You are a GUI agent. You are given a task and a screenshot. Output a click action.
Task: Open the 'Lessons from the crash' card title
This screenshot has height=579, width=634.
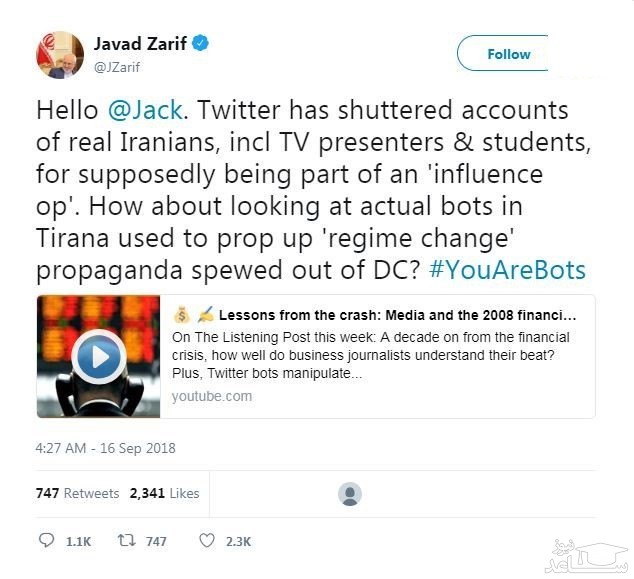397,314
